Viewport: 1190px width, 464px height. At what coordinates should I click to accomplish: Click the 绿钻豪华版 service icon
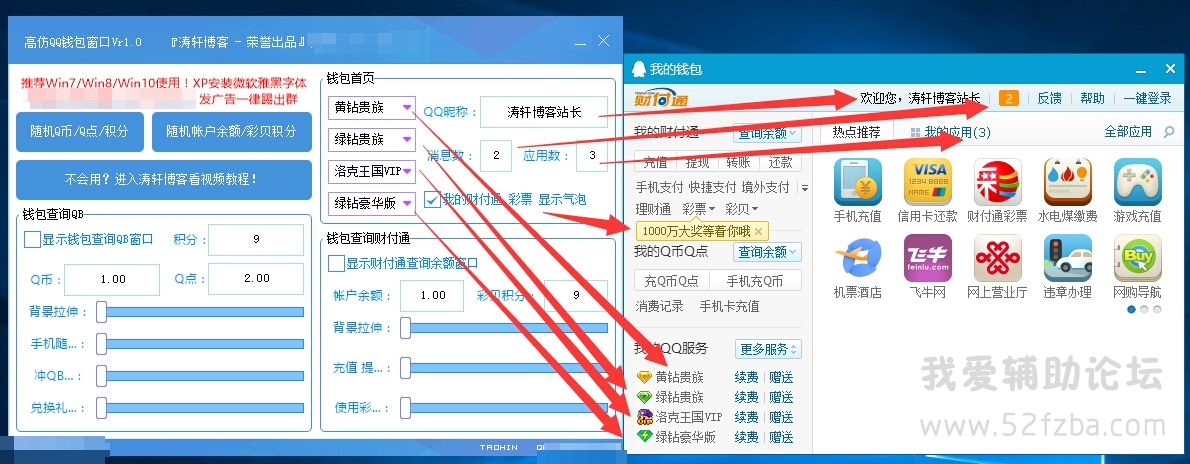[x=644, y=437]
